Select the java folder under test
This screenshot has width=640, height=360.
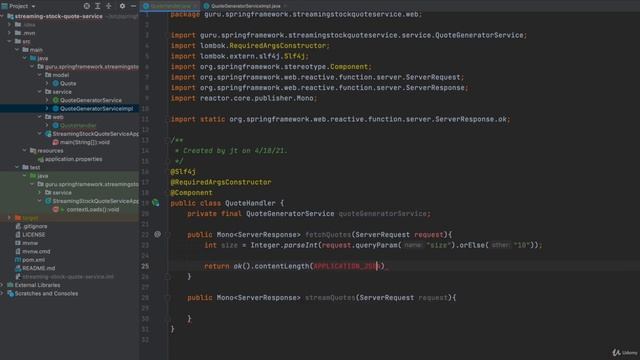[42, 176]
